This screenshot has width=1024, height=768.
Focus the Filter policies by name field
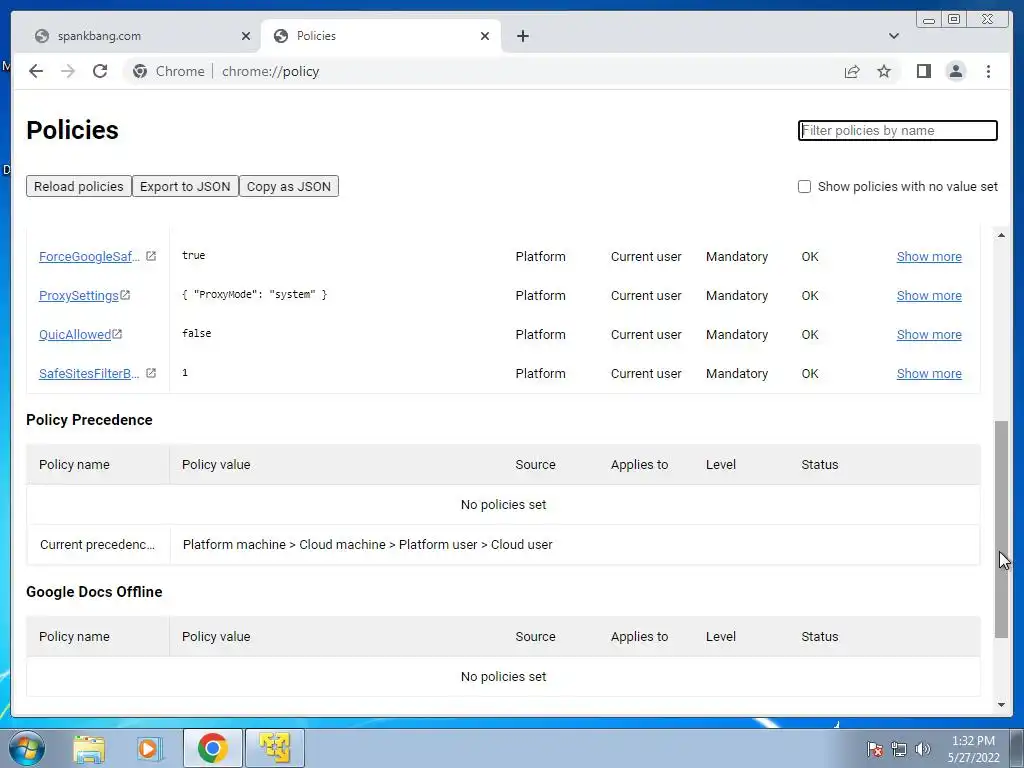point(897,131)
